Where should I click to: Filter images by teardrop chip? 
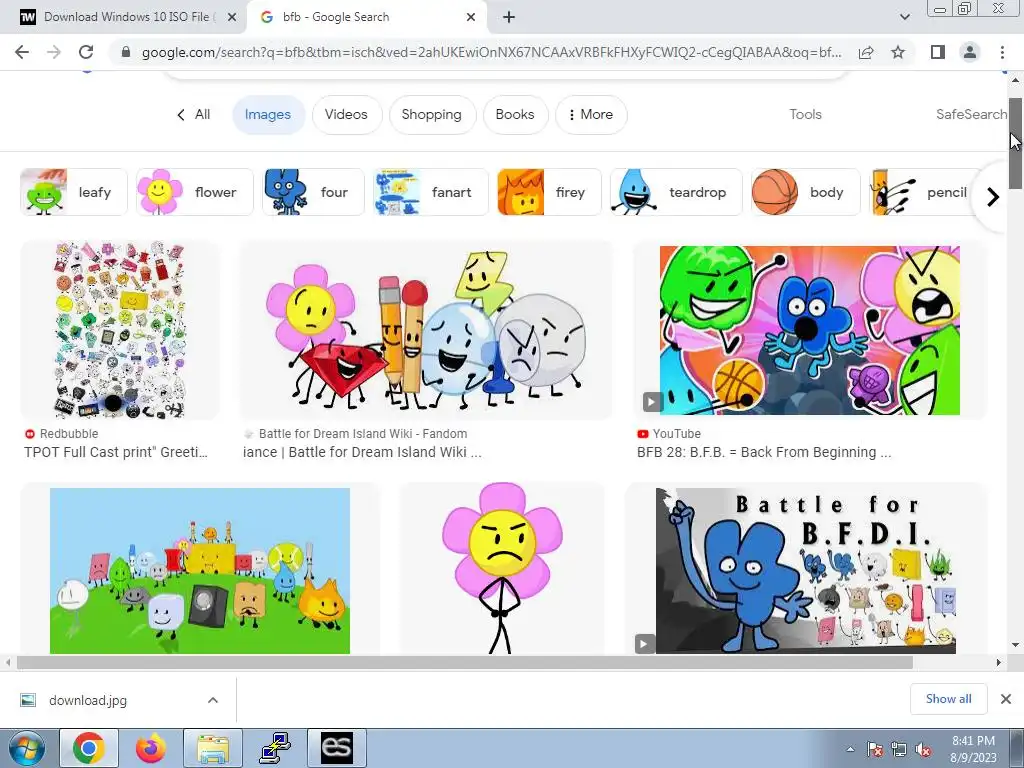tap(676, 192)
